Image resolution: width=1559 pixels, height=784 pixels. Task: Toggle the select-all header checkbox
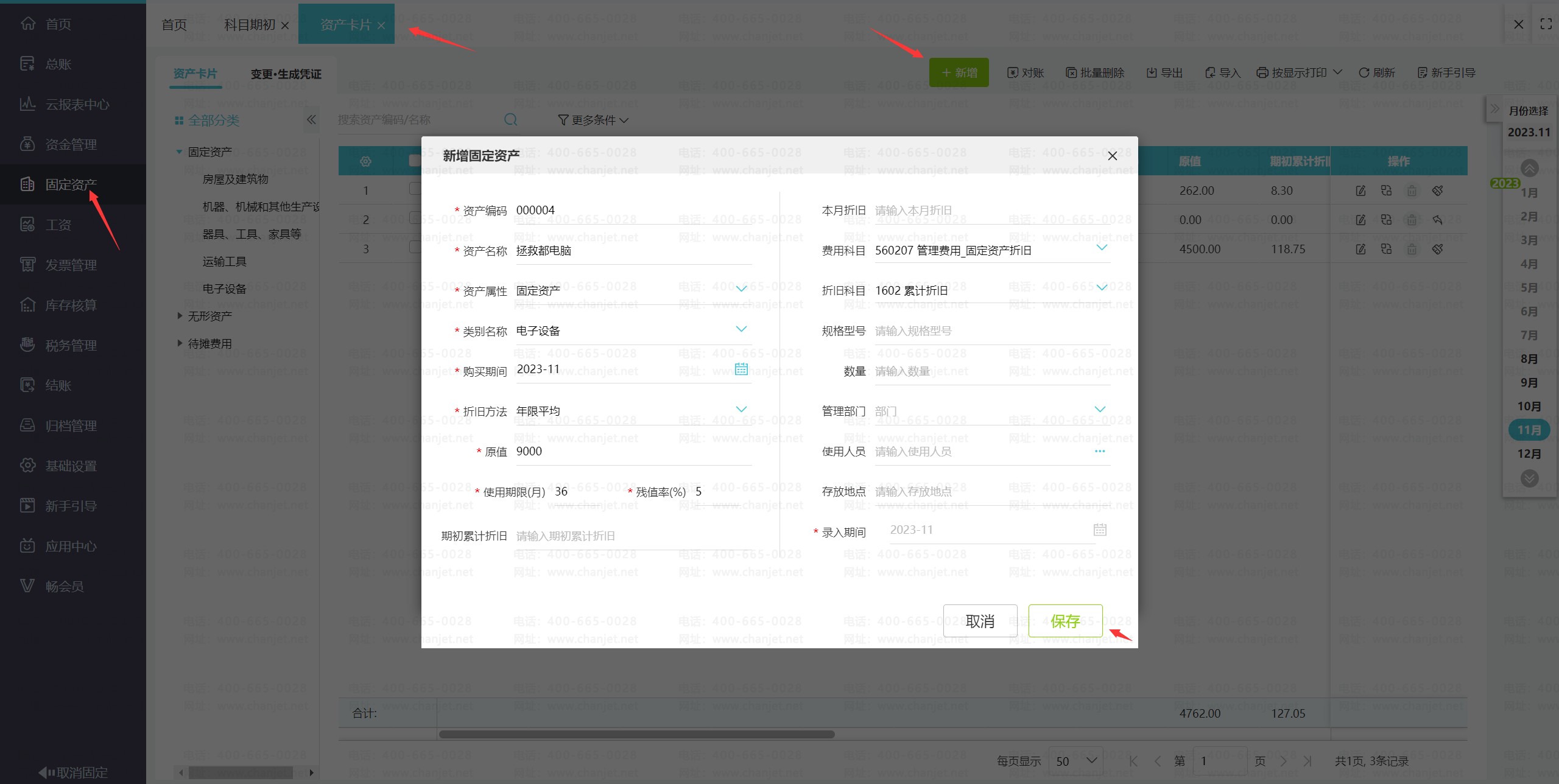click(x=415, y=161)
